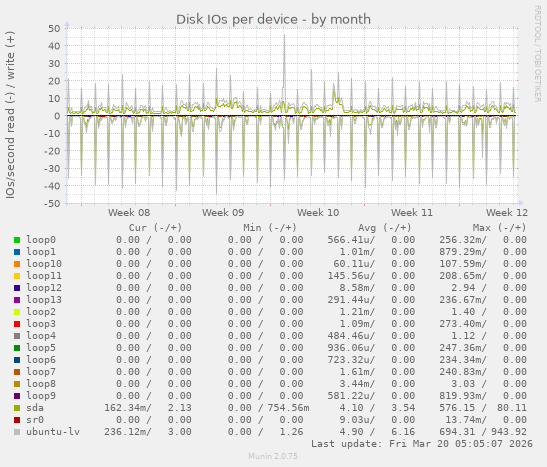Click the sr0 legend label
The width and height of the screenshot is (547, 467).
click(35, 420)
